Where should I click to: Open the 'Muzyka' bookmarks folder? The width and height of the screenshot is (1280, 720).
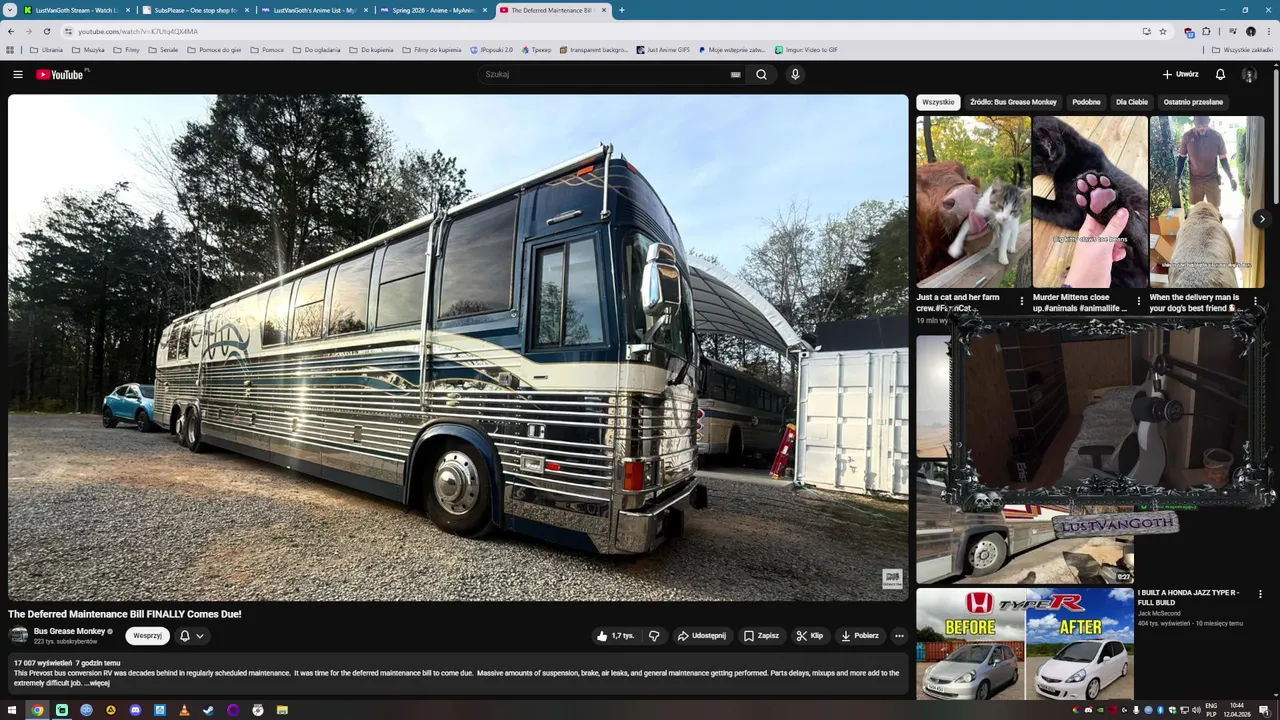tap(87, 49)
